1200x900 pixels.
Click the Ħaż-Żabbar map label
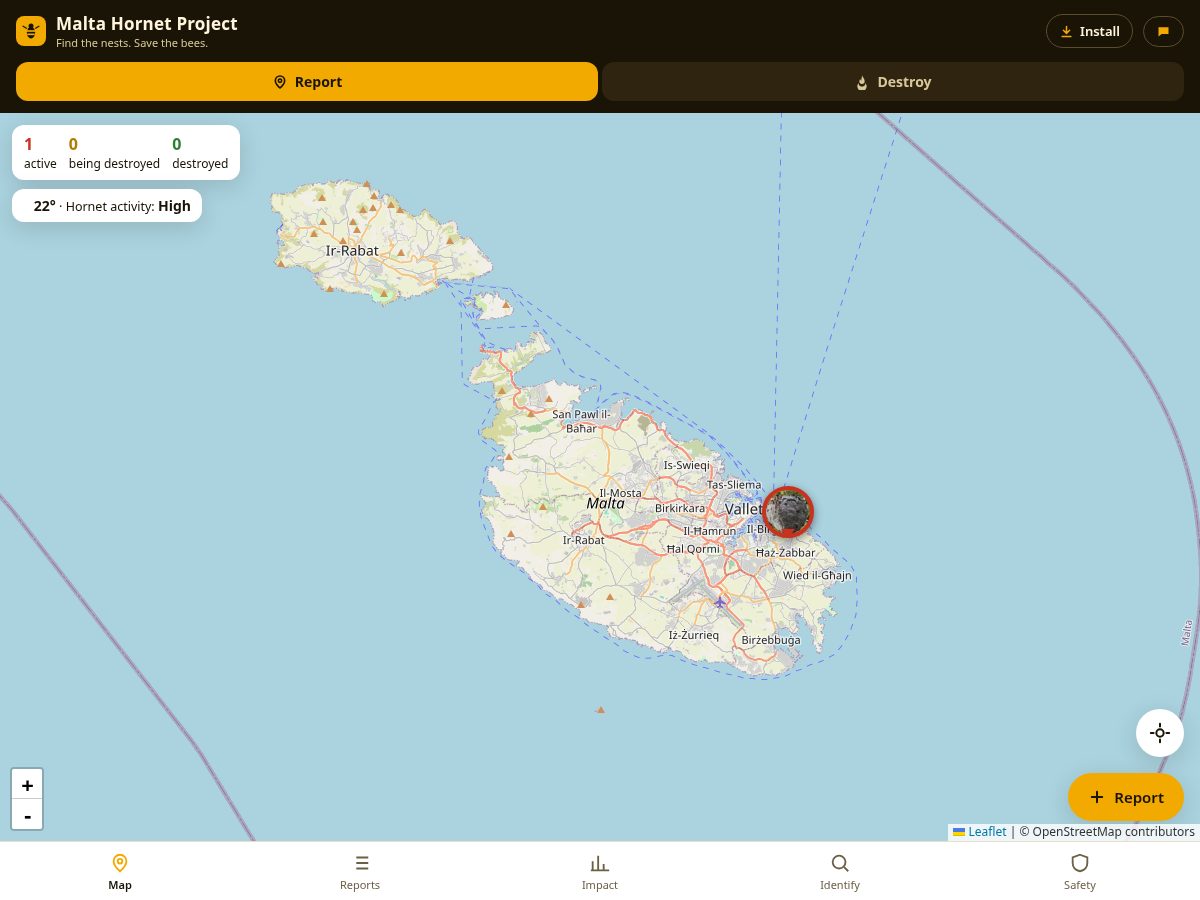785,552
